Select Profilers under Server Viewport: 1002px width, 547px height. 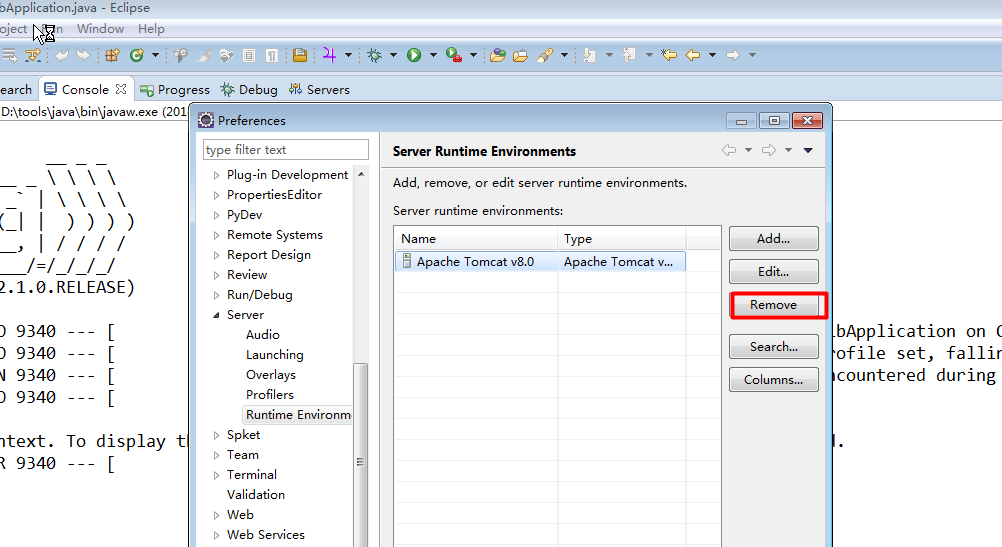click(270, 394)
